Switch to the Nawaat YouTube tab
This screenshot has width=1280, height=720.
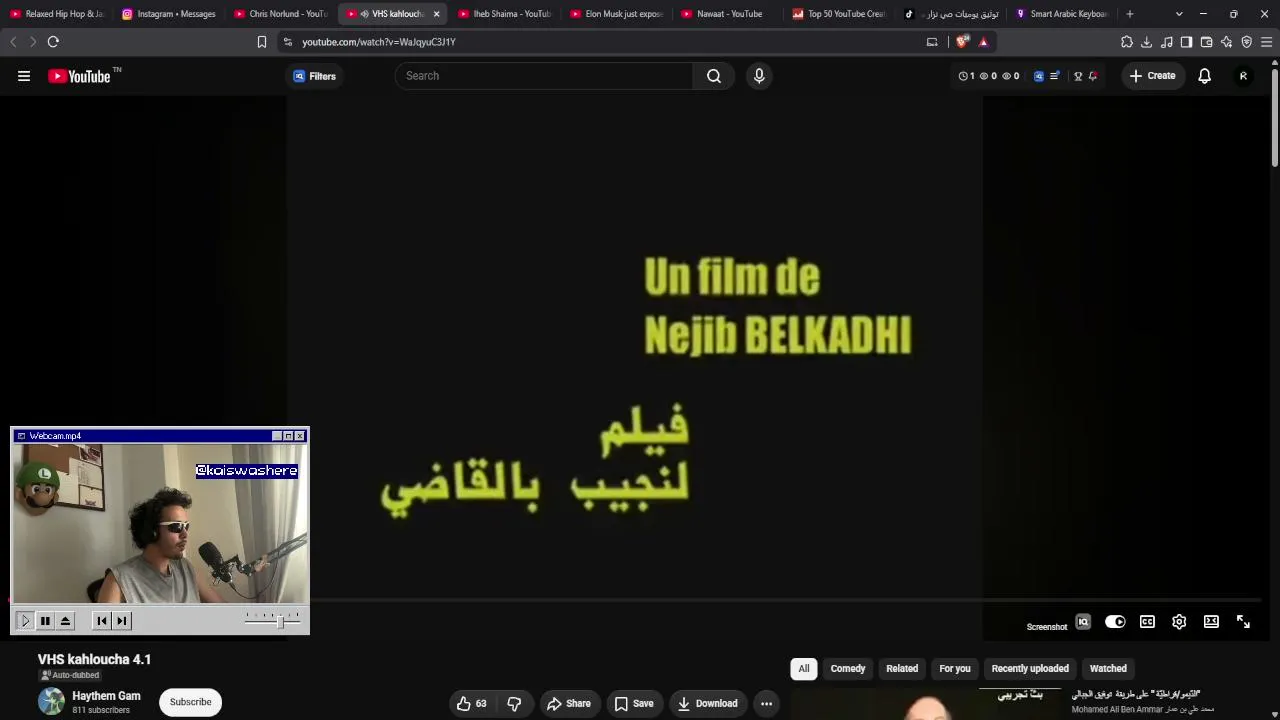729,14
